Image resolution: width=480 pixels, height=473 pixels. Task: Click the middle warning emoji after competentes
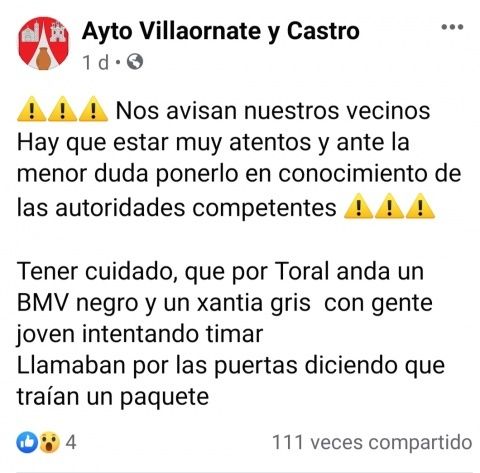pyautogui.click(x=389, y=206)
